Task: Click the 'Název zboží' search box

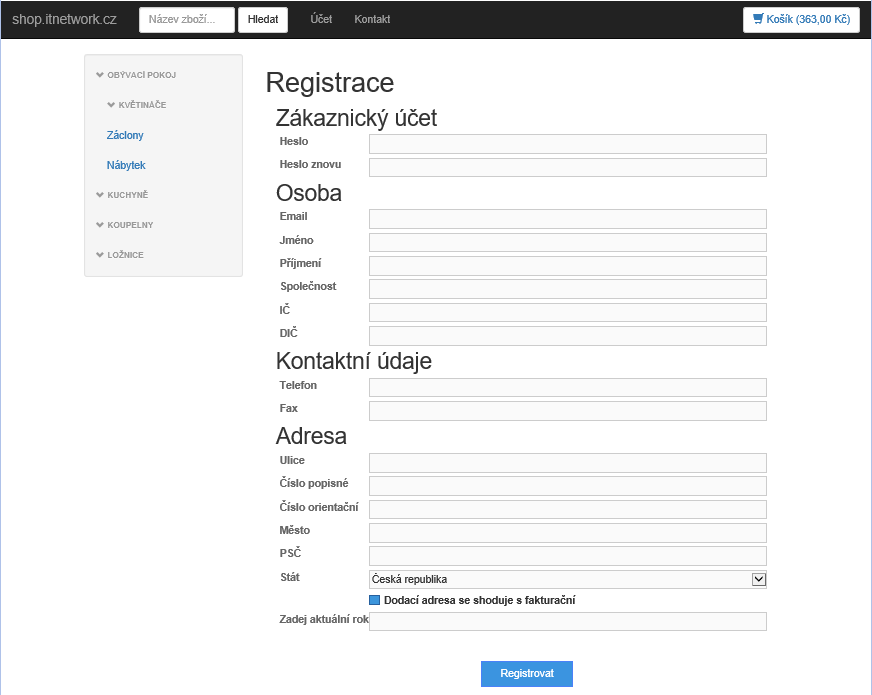Action: click(x=186, y=19)
